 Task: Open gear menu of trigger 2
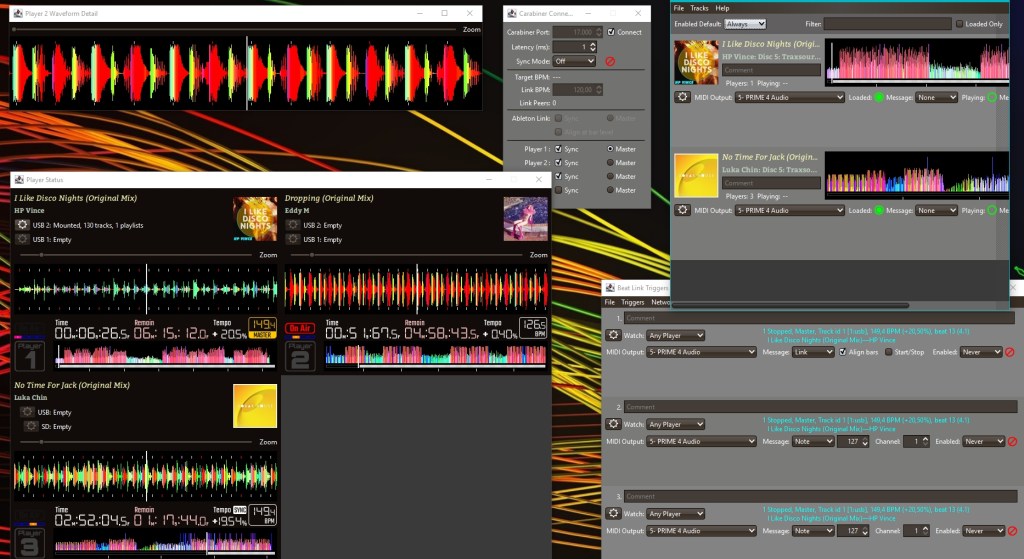tap(613, 424)
